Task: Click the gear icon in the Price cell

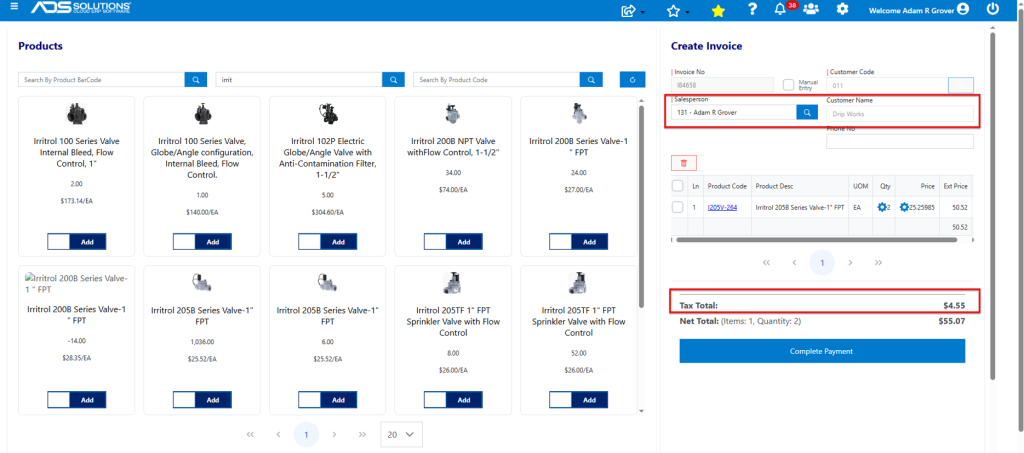Action: click(x=904, y=207)
